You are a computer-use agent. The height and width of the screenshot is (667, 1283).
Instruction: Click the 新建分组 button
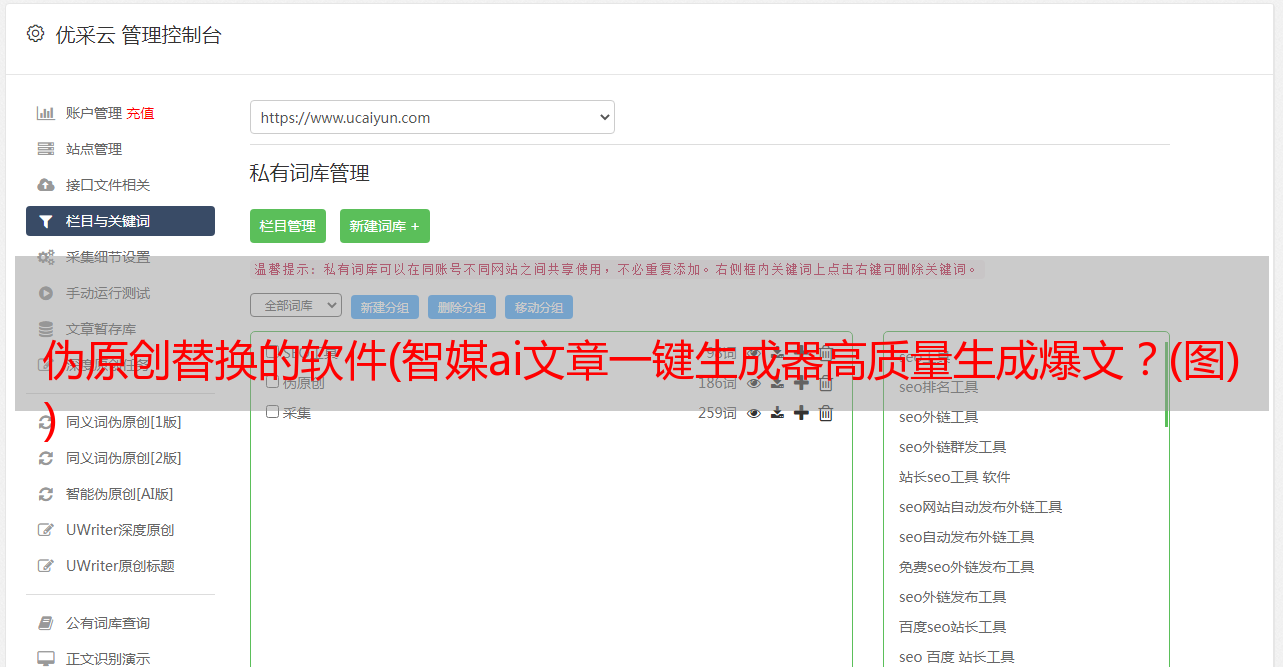(385, 307)
